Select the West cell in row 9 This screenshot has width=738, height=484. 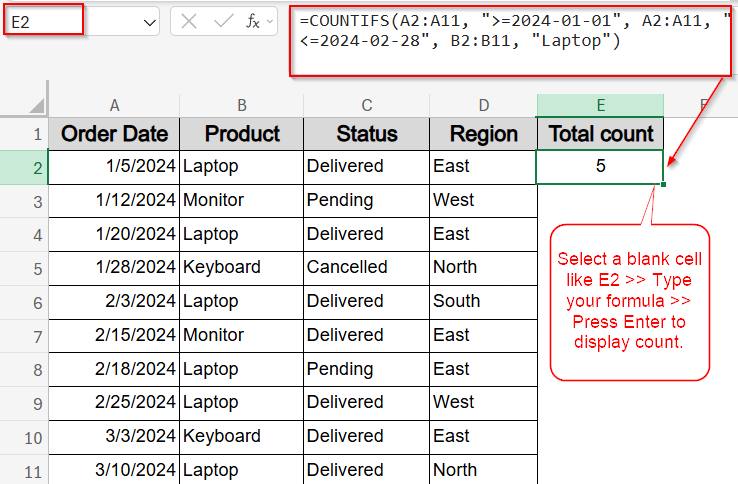[483, 403]
